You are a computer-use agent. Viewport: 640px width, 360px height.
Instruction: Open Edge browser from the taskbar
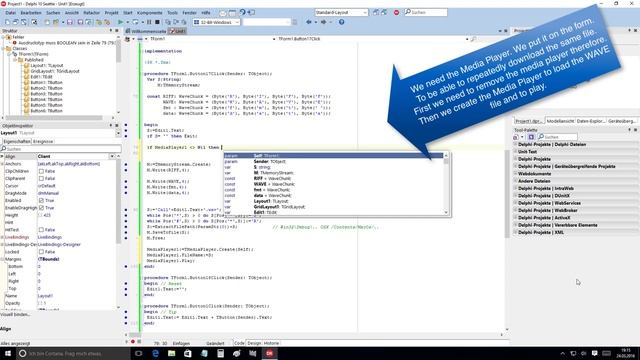click(x=155, y=353)
